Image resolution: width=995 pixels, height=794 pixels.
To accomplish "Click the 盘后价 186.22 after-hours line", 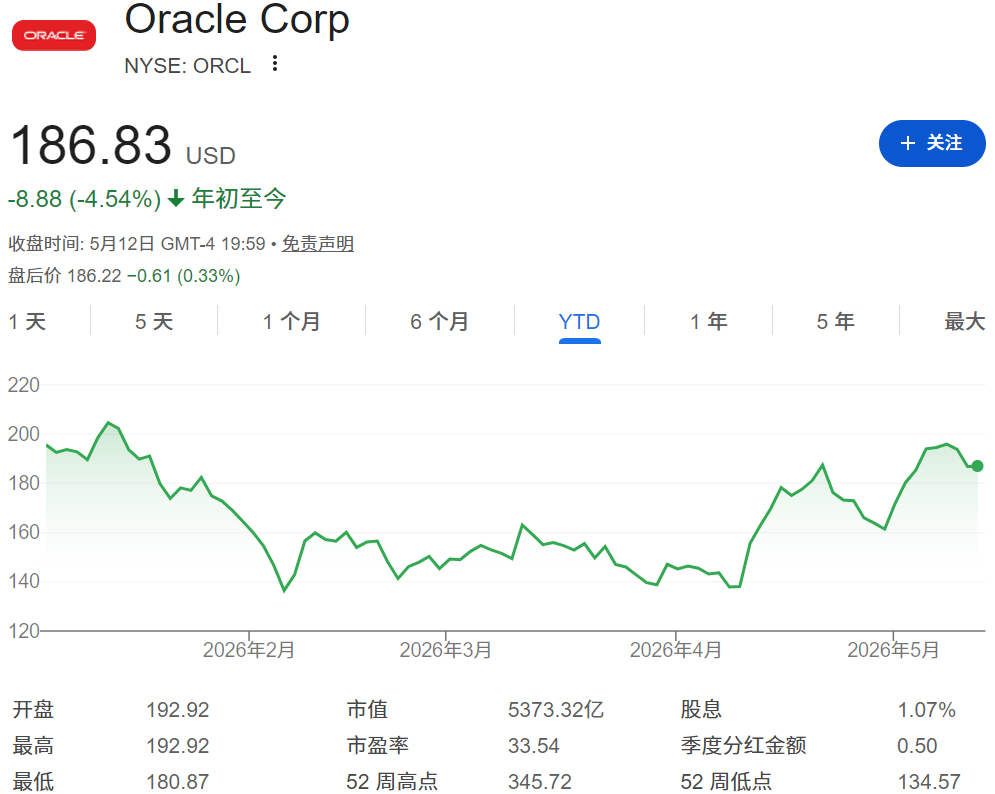I will pyautogui.click(x=124, y=276).
